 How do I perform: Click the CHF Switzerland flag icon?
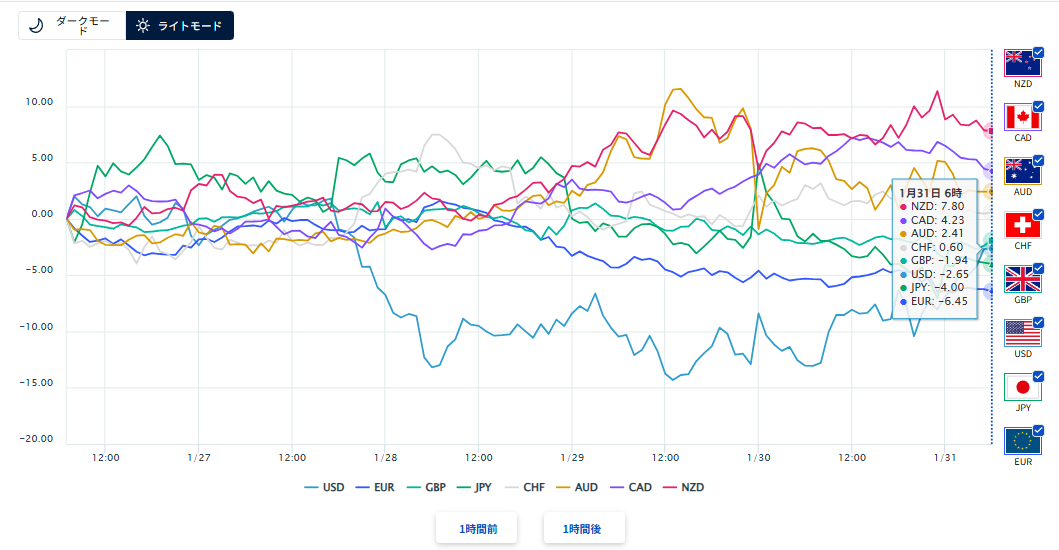click(1022, 225)
